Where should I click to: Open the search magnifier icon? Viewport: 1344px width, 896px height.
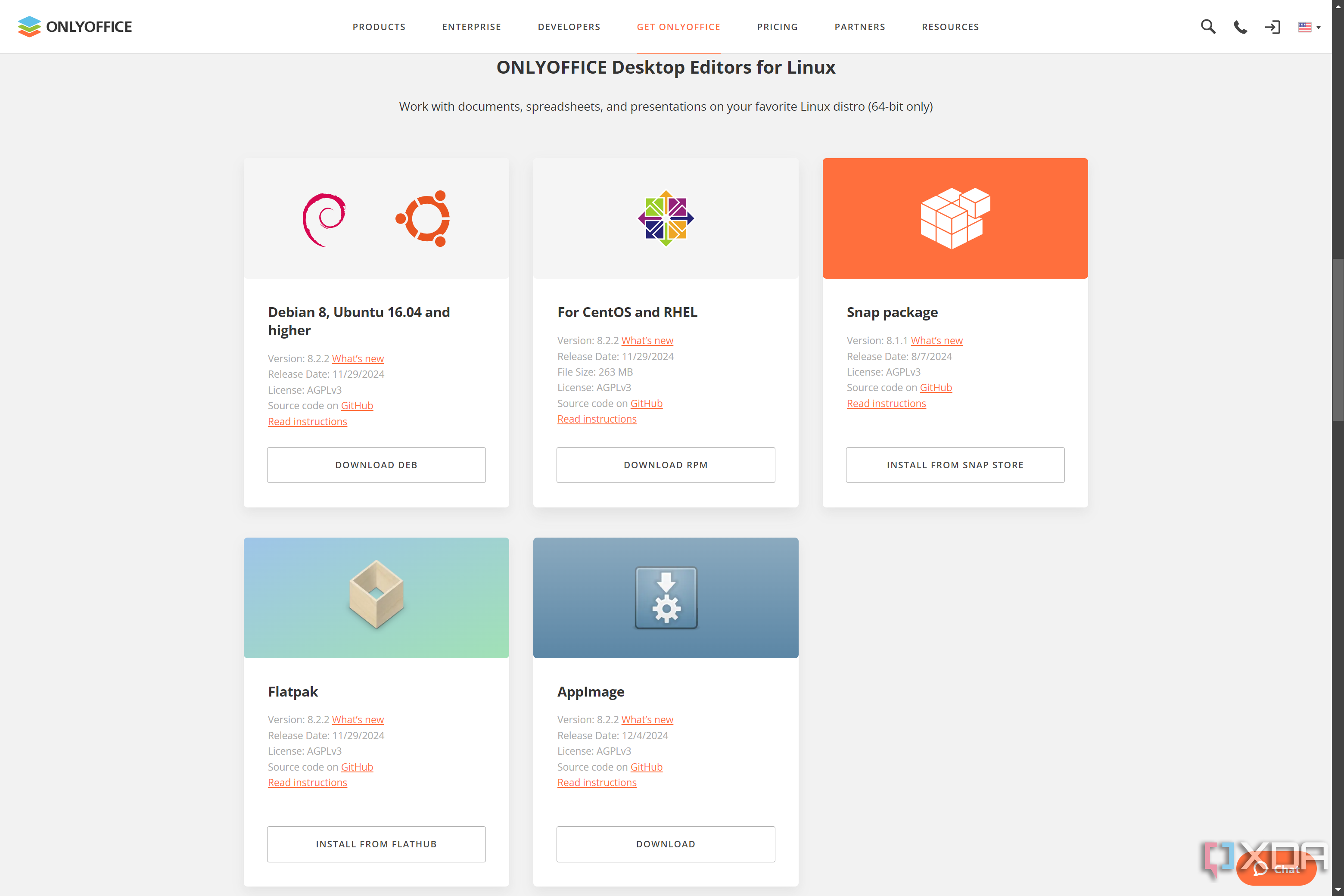(x=1208, y=27)
